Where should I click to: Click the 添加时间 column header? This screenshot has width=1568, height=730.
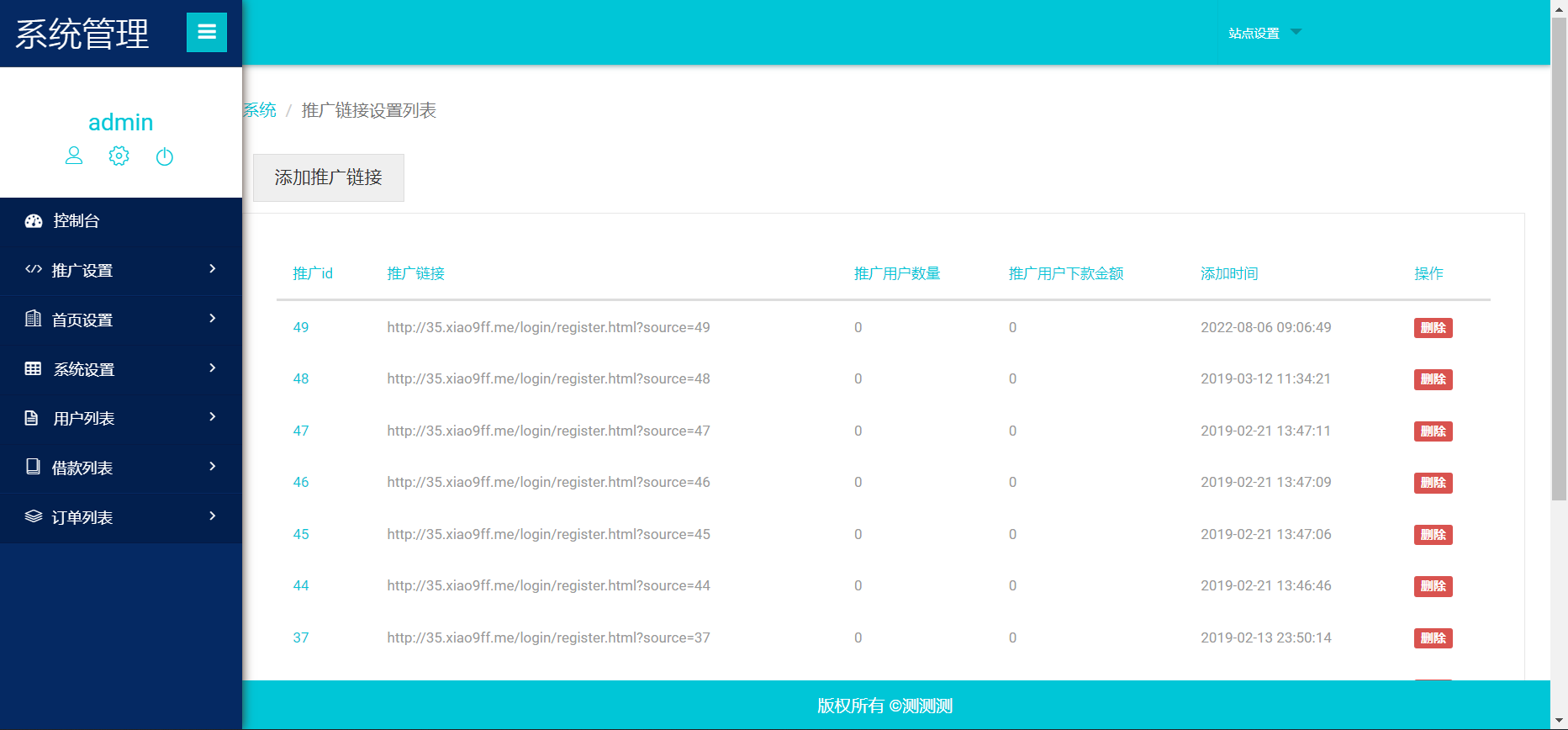(x=1229, y=273)
